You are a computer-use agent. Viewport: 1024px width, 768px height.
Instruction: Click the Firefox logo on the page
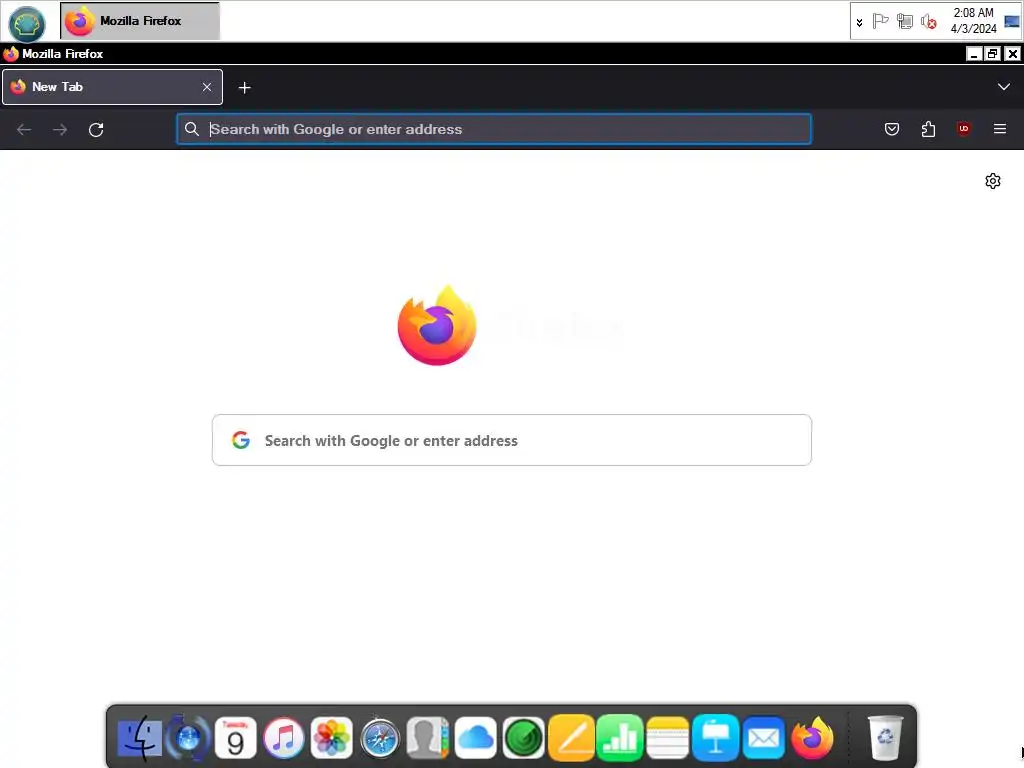[x=437, y=325]
